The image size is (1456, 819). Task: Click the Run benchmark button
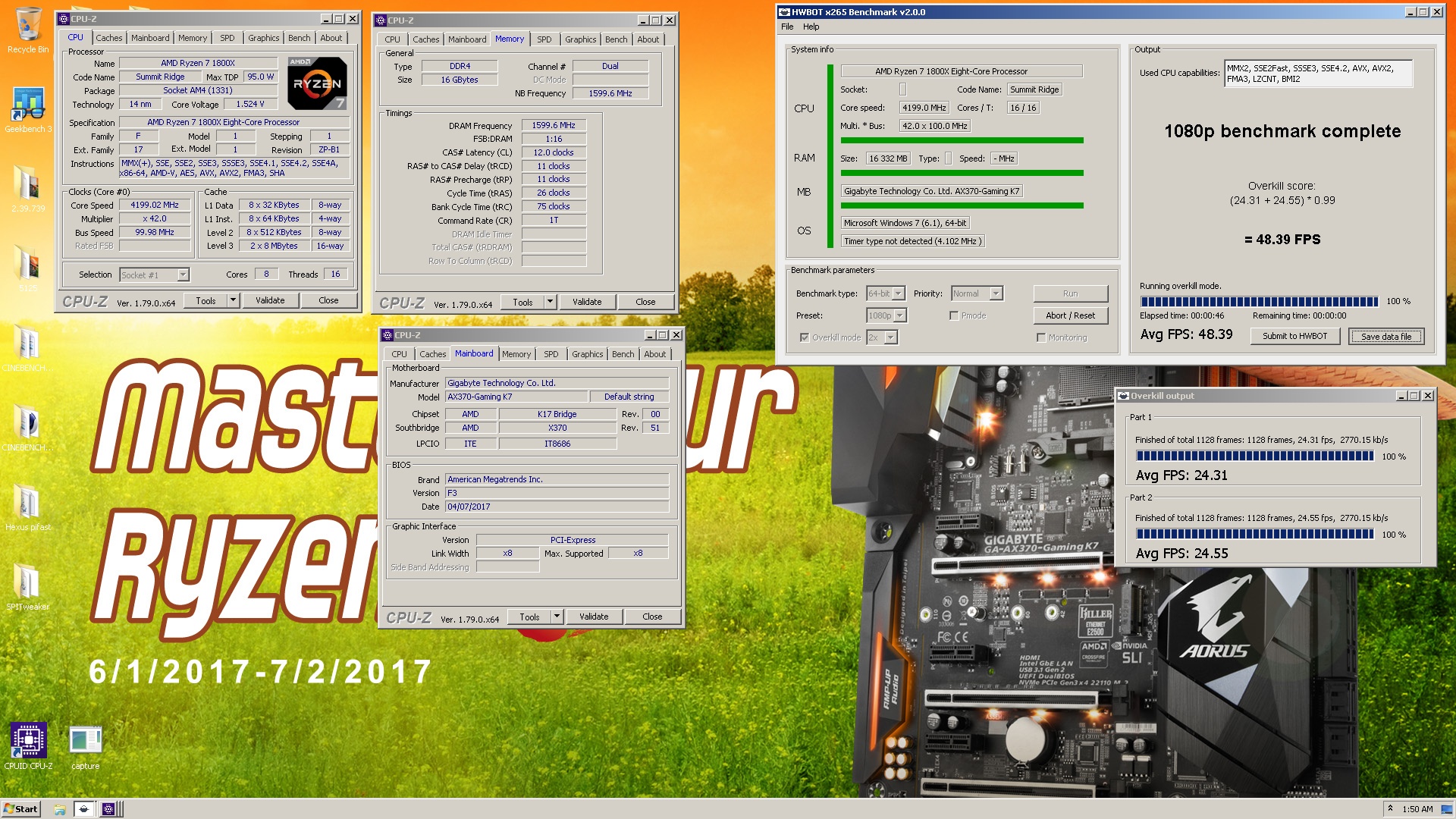pyautogui.click(x=1070, y=293)
